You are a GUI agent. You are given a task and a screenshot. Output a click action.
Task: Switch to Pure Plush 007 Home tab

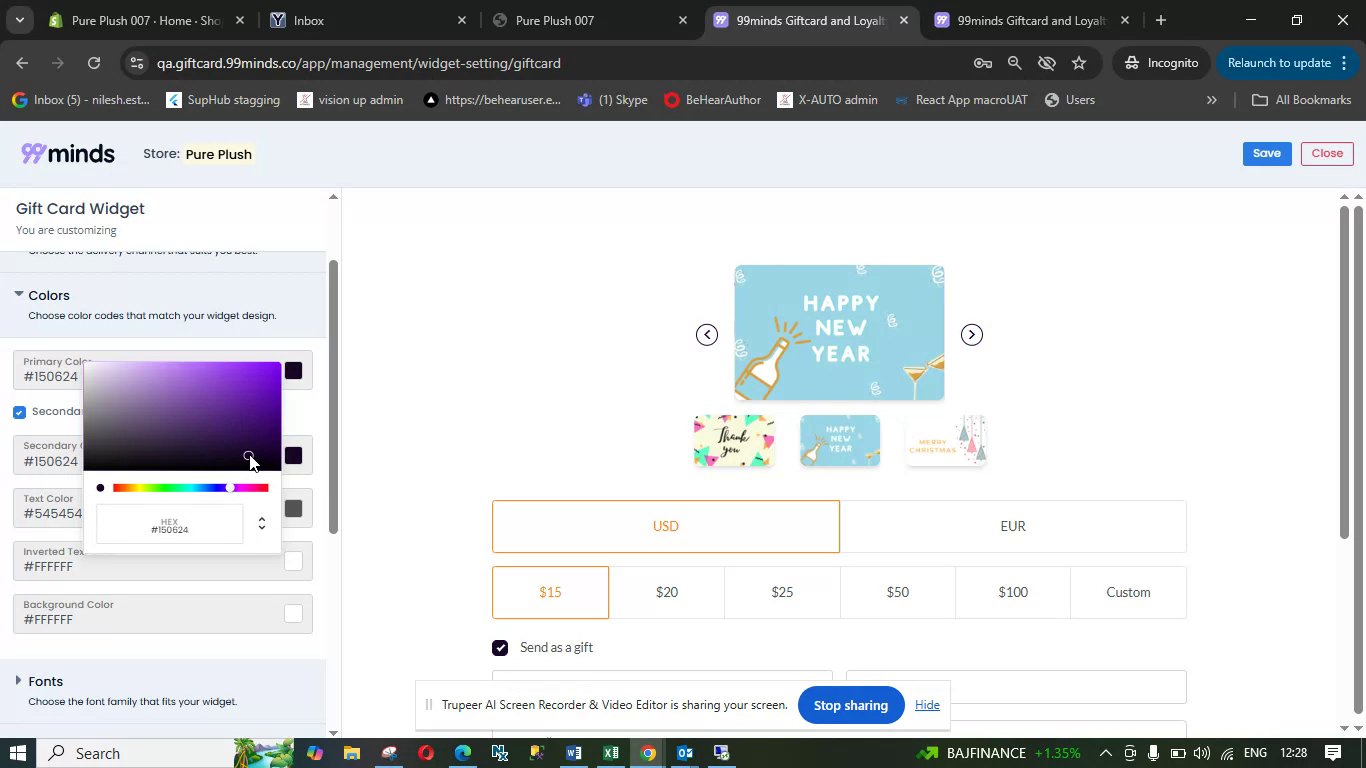(x=145, y=20)
